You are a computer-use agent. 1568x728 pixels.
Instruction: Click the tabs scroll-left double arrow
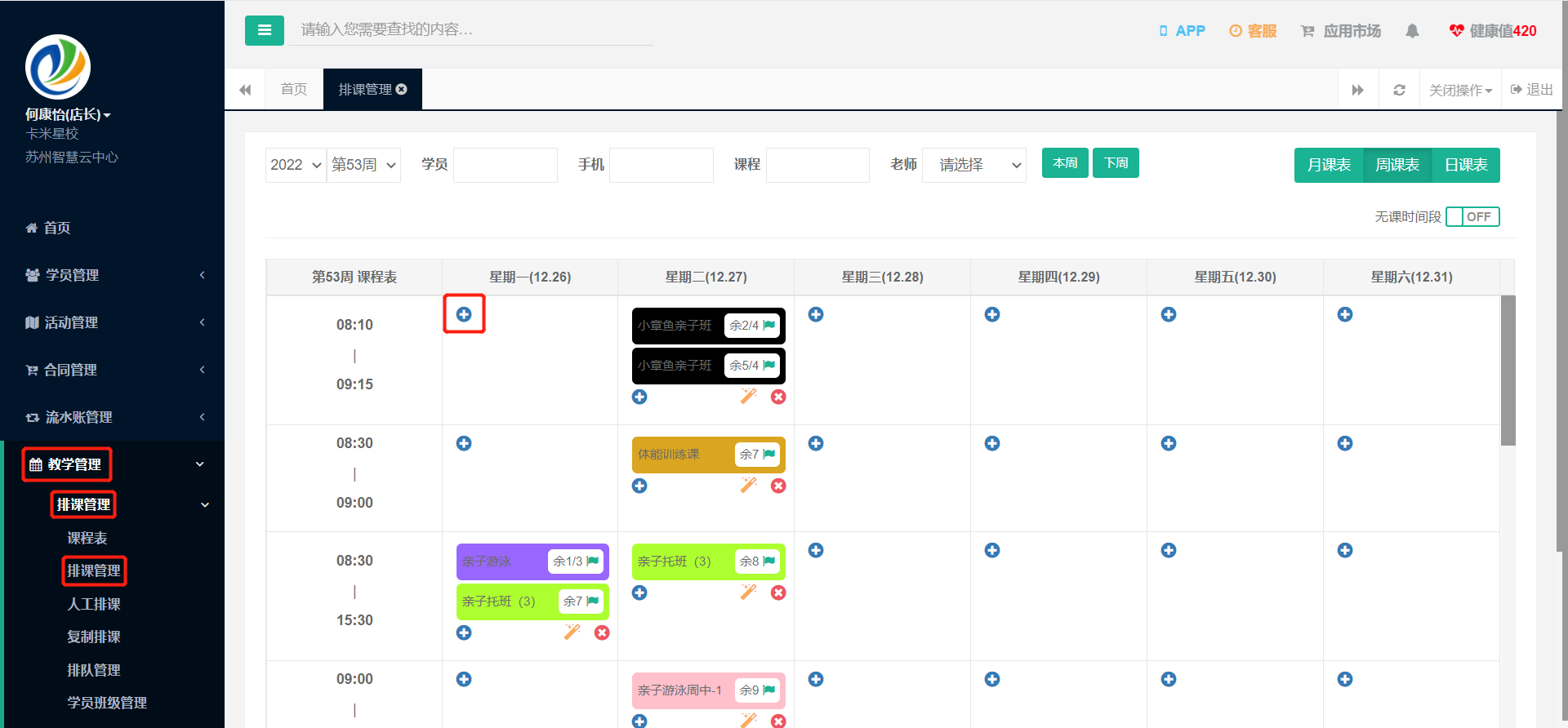[x=245, y=90]
